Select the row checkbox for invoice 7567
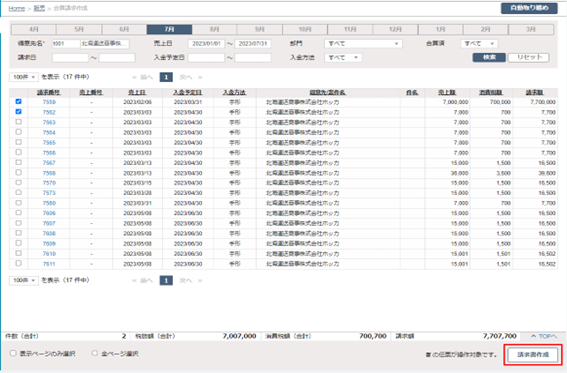 (18, 162)
